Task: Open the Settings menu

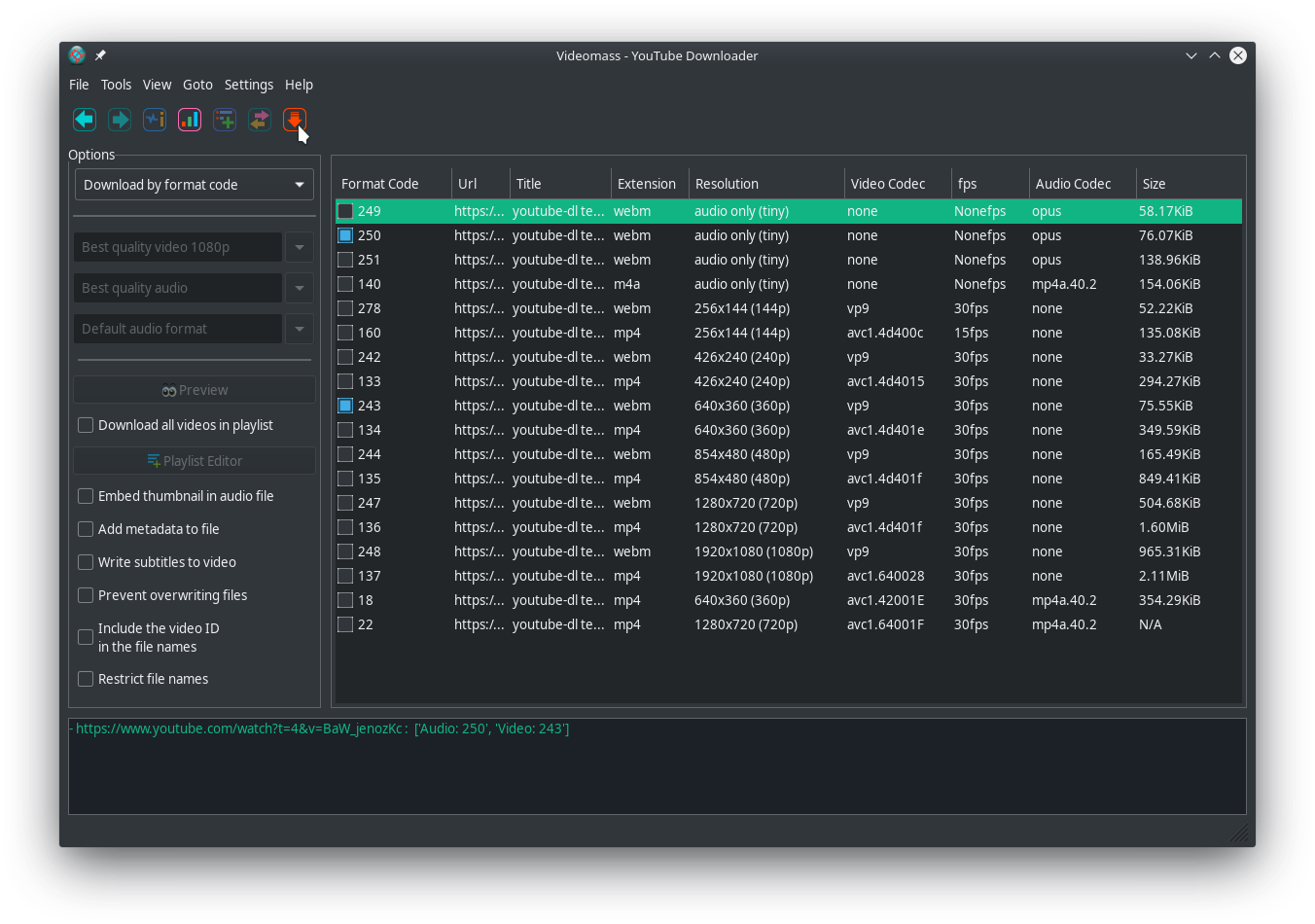Action: pyautogui.click(x=249, y=85)
